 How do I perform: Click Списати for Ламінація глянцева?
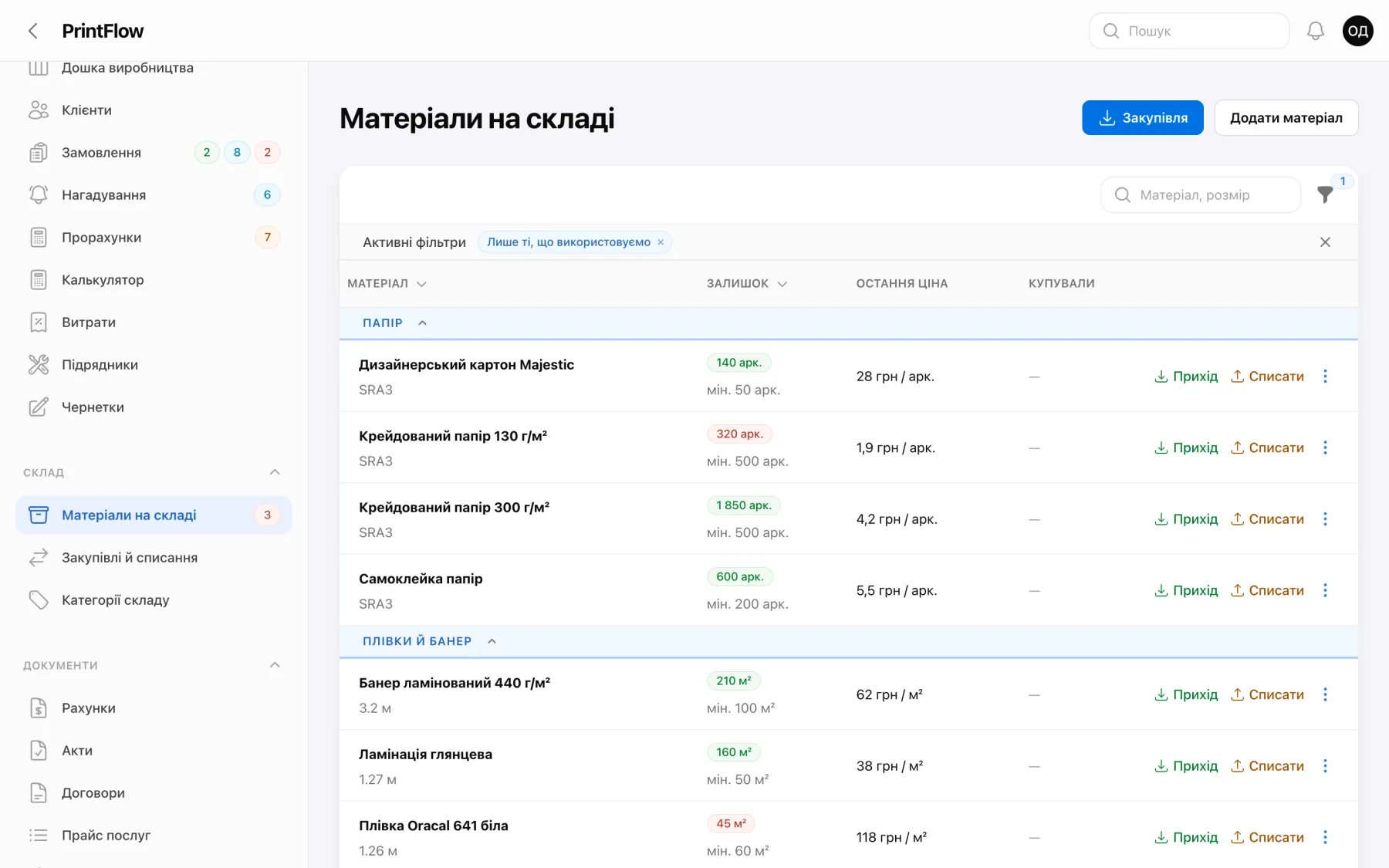click(x=1267, y=766)
